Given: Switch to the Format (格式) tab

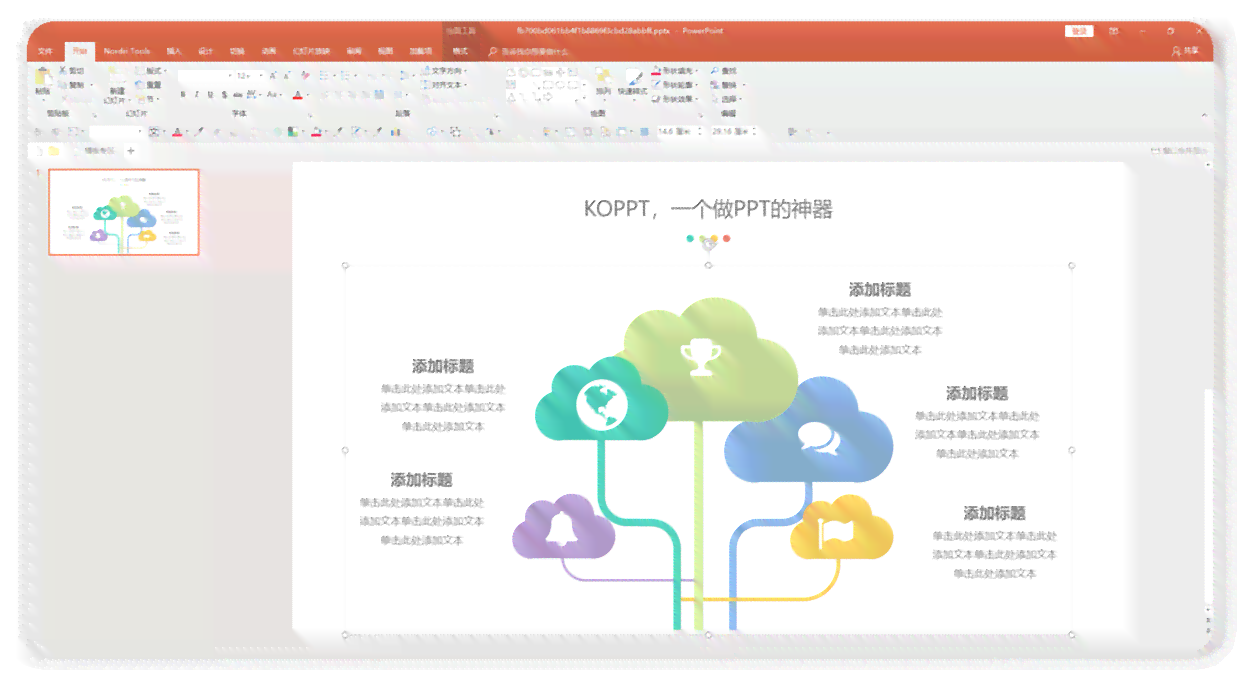Looking at the screenshot, I should (x=460, y=50).
